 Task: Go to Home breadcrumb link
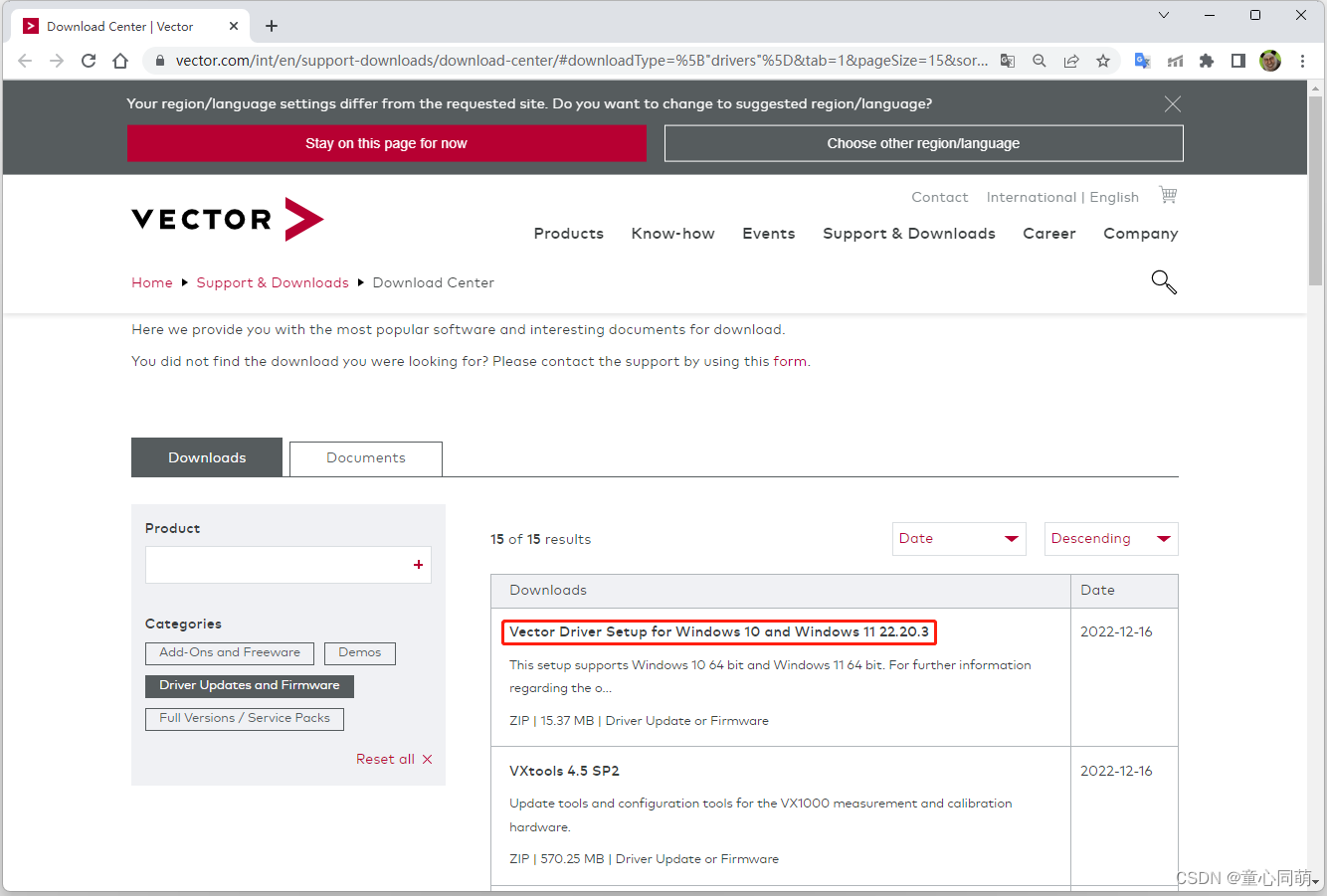[152, 282]
